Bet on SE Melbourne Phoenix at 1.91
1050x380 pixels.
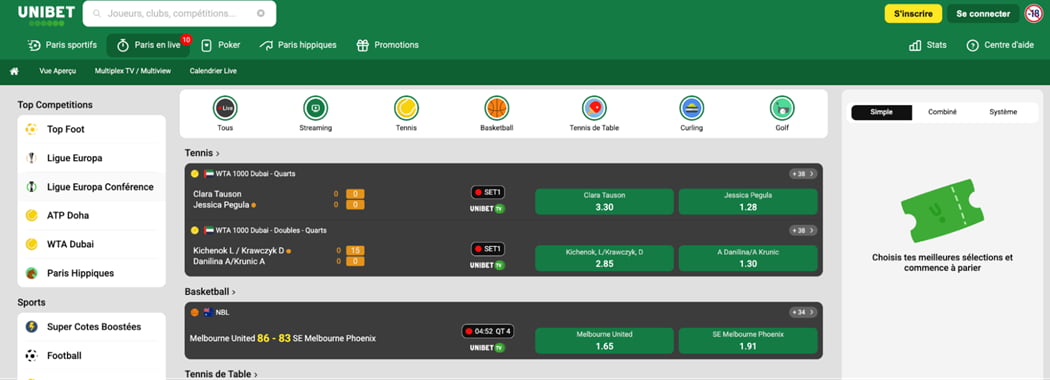pyautogui.click(x=748, y=340)
